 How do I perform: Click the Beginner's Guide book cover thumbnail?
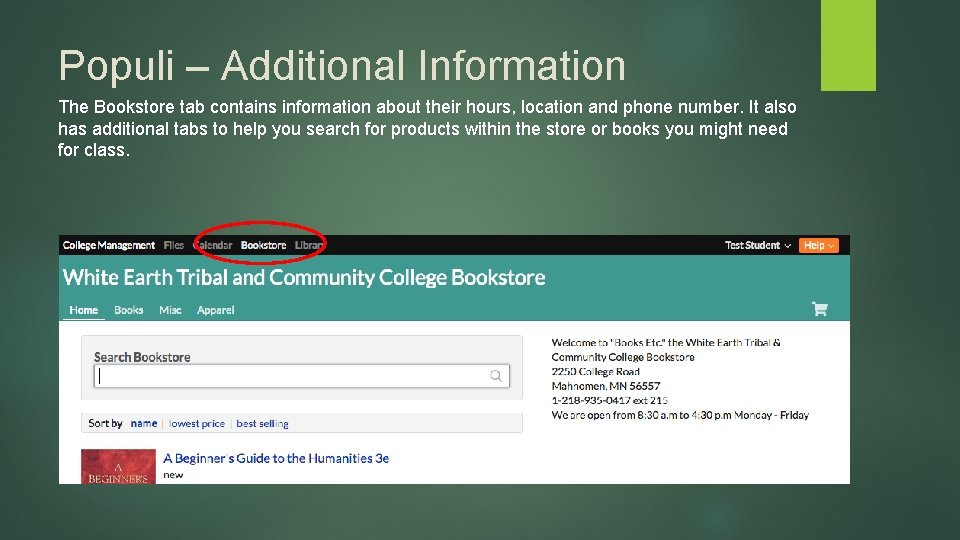coord(118,467)
